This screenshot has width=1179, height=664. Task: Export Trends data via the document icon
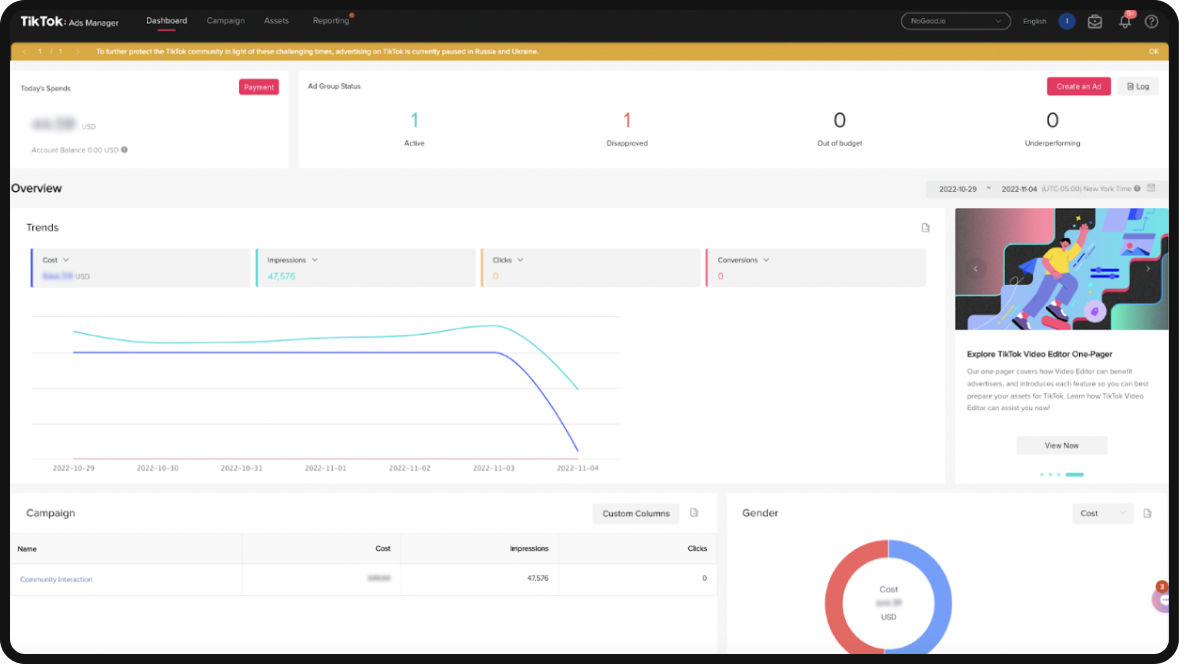pos(925,227)
